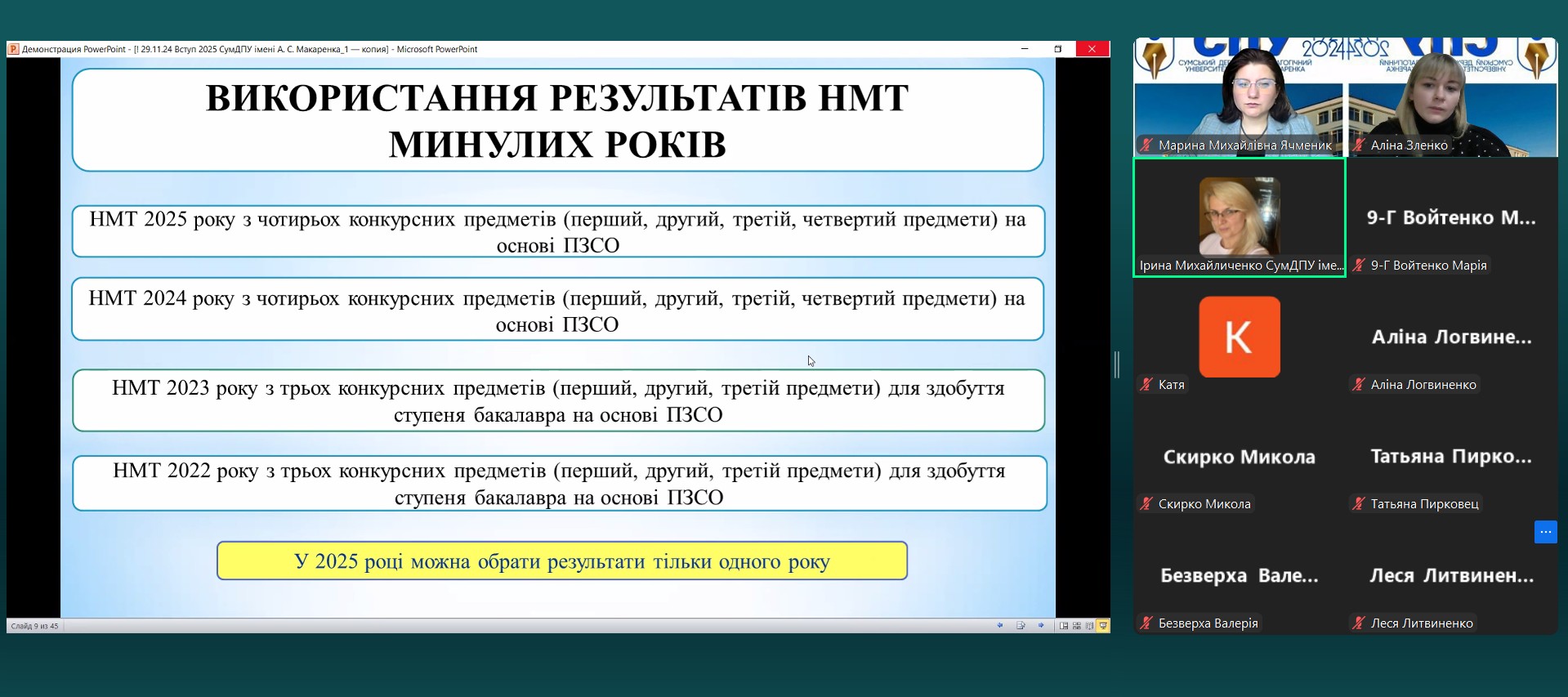The height and width of the screenshot is (697, 1568).
Task: Click the PowerPoint icon in title bar
Action: coord(13,49)
